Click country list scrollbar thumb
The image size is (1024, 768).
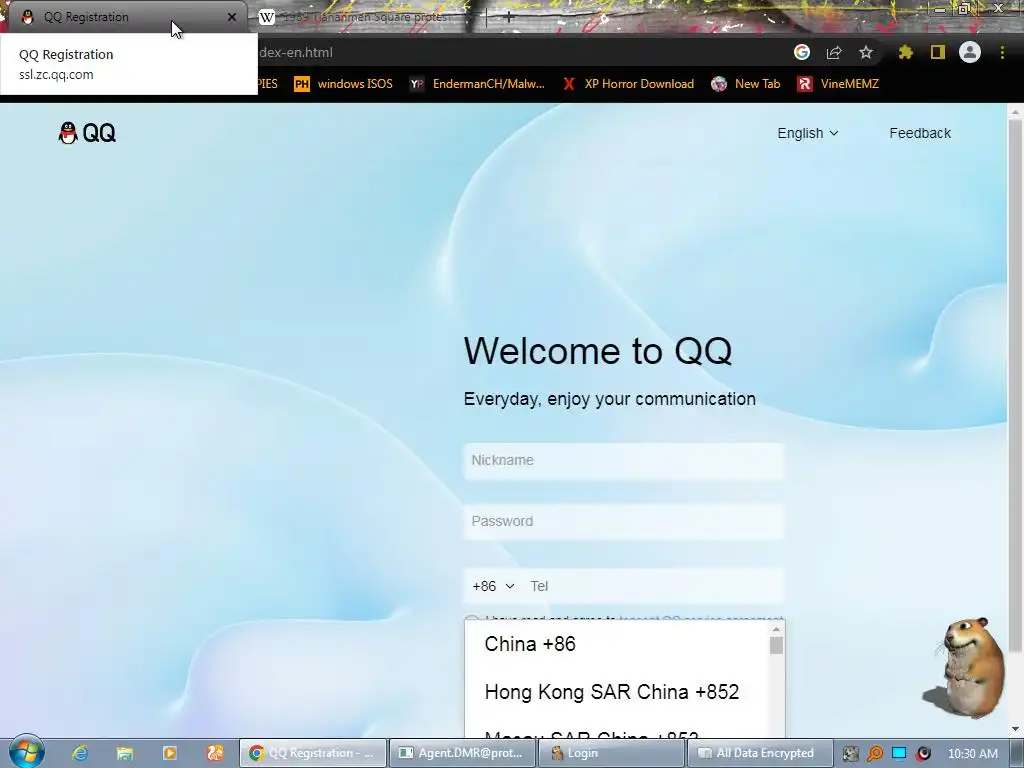[x=776, y=645]
